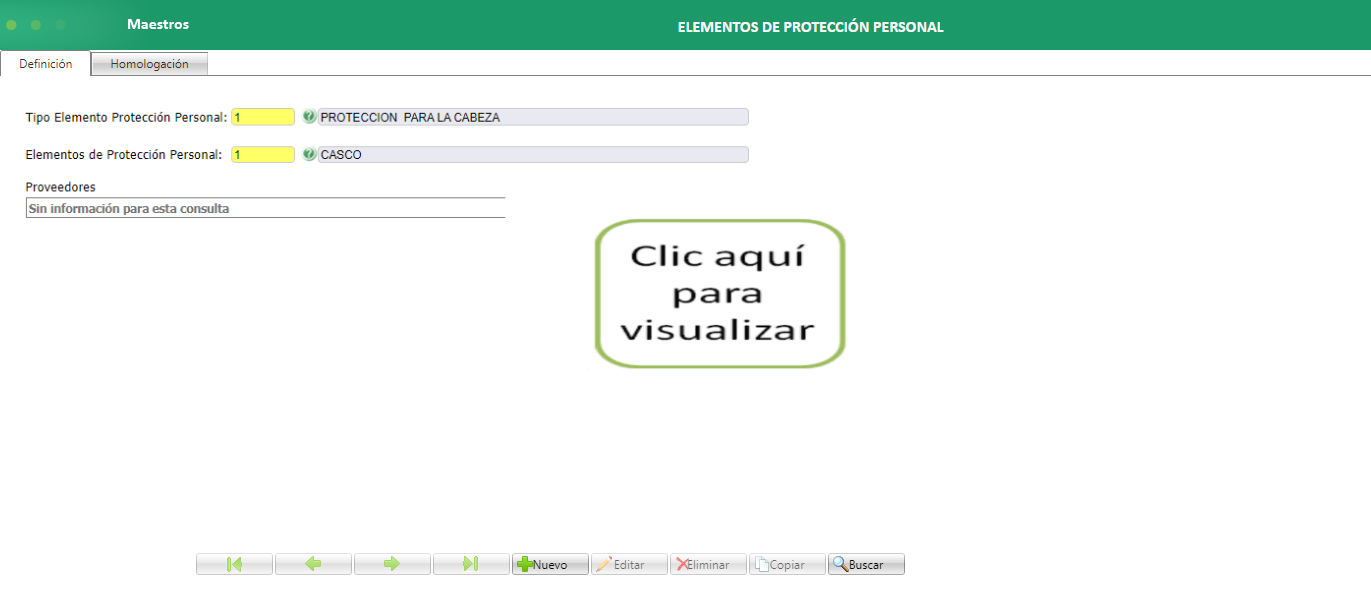This screenshot has height=594, width=1371.
Task: Switch to the Homologación tab
Action: pyautogui.click(x=148, y=62)
